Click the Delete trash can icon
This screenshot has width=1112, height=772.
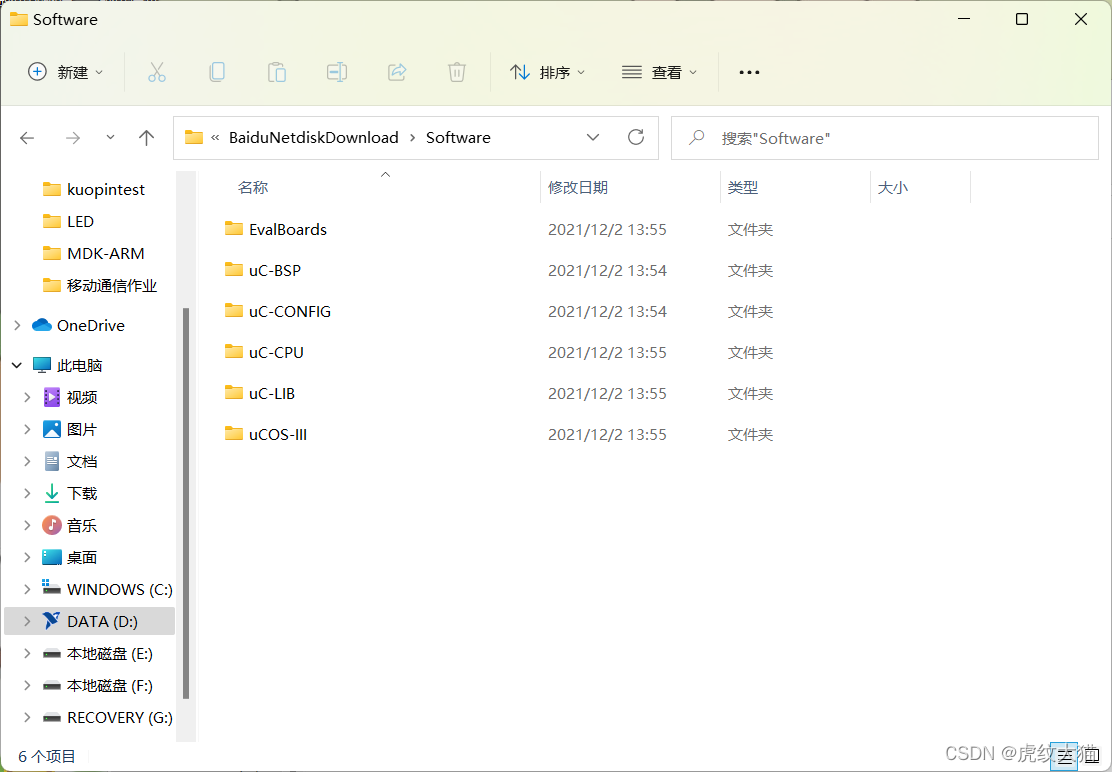pos(457,72)
